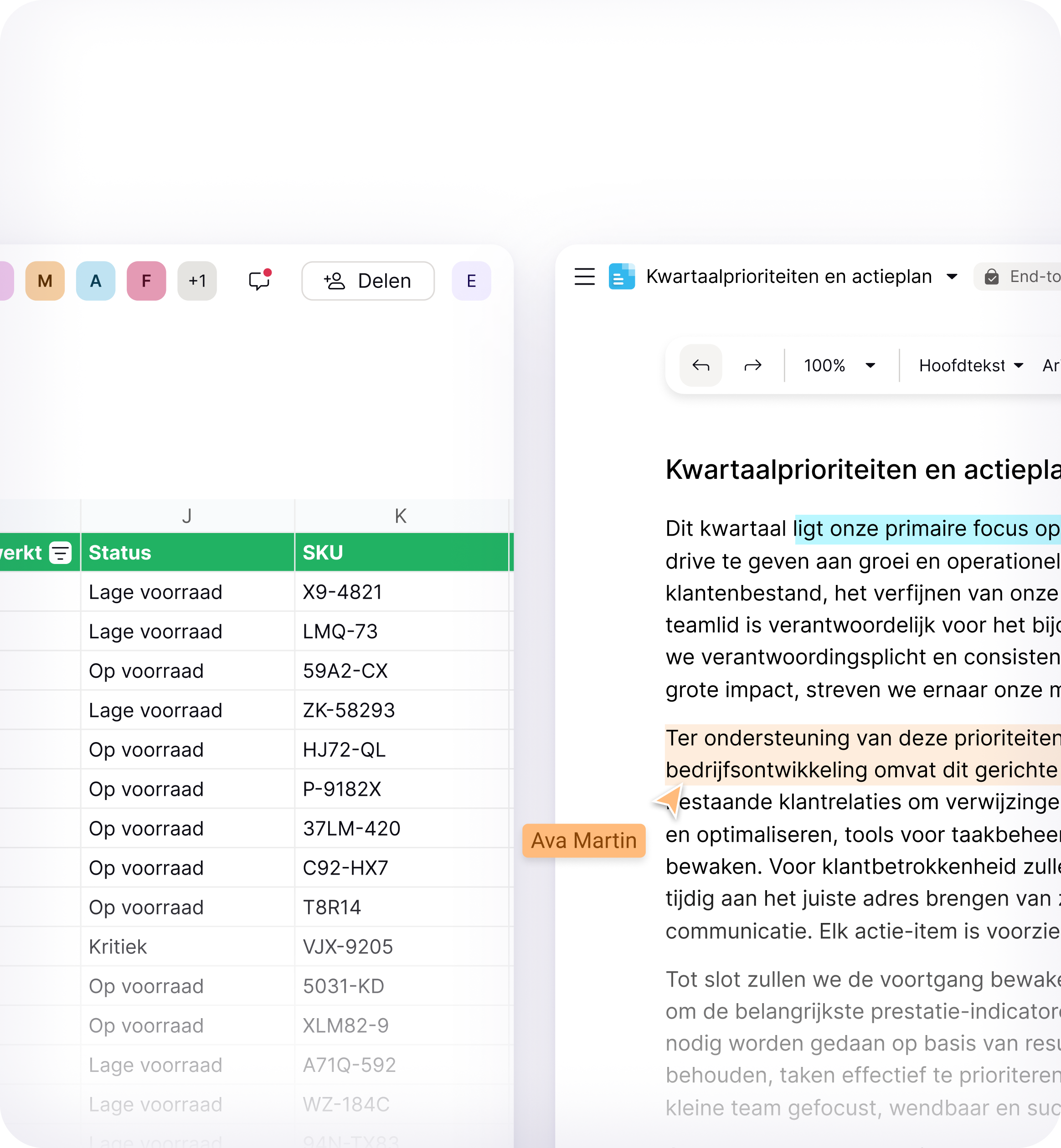Select Lage voorraad cell beside LMQ-73
1061x1148 pixels.
click(187, 631)
